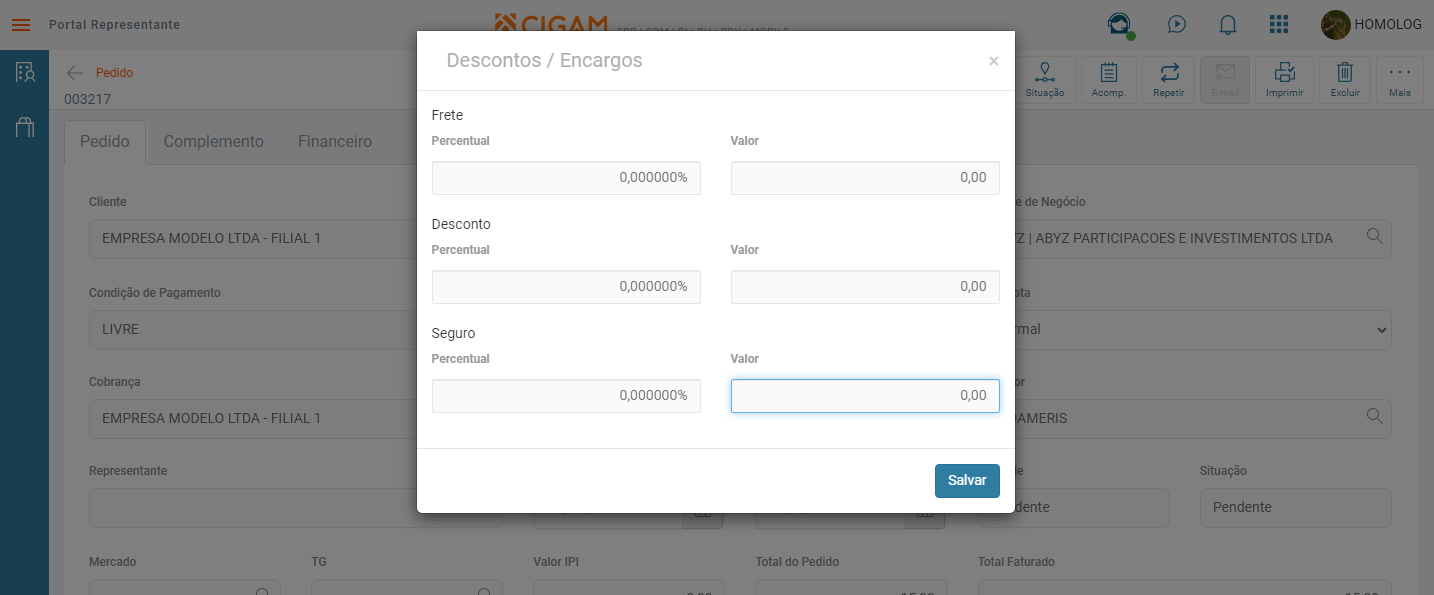This screenshot has width=1434, height=595.
Task: Open the notifications bell
Action: click(1228, 24)
